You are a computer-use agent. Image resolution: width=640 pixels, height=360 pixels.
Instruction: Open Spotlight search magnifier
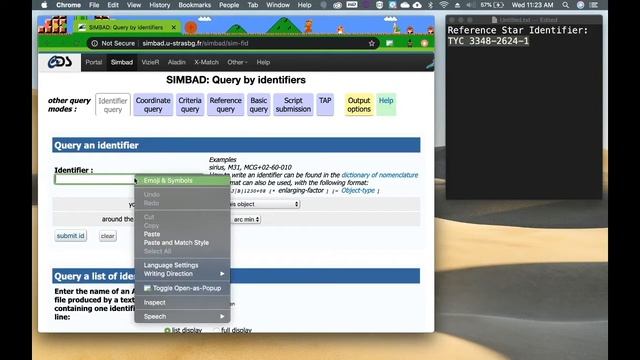pos(565,5)
